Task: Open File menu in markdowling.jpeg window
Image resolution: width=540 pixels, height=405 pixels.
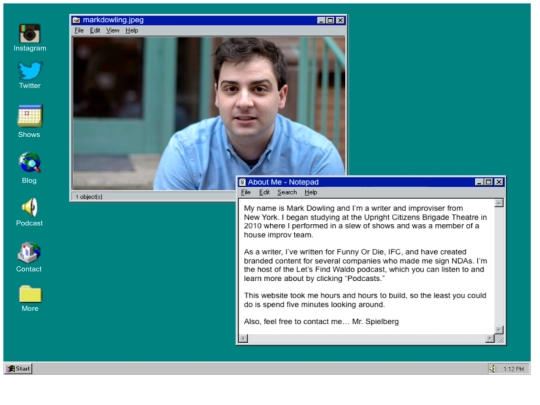Action: tap(79, 30)
